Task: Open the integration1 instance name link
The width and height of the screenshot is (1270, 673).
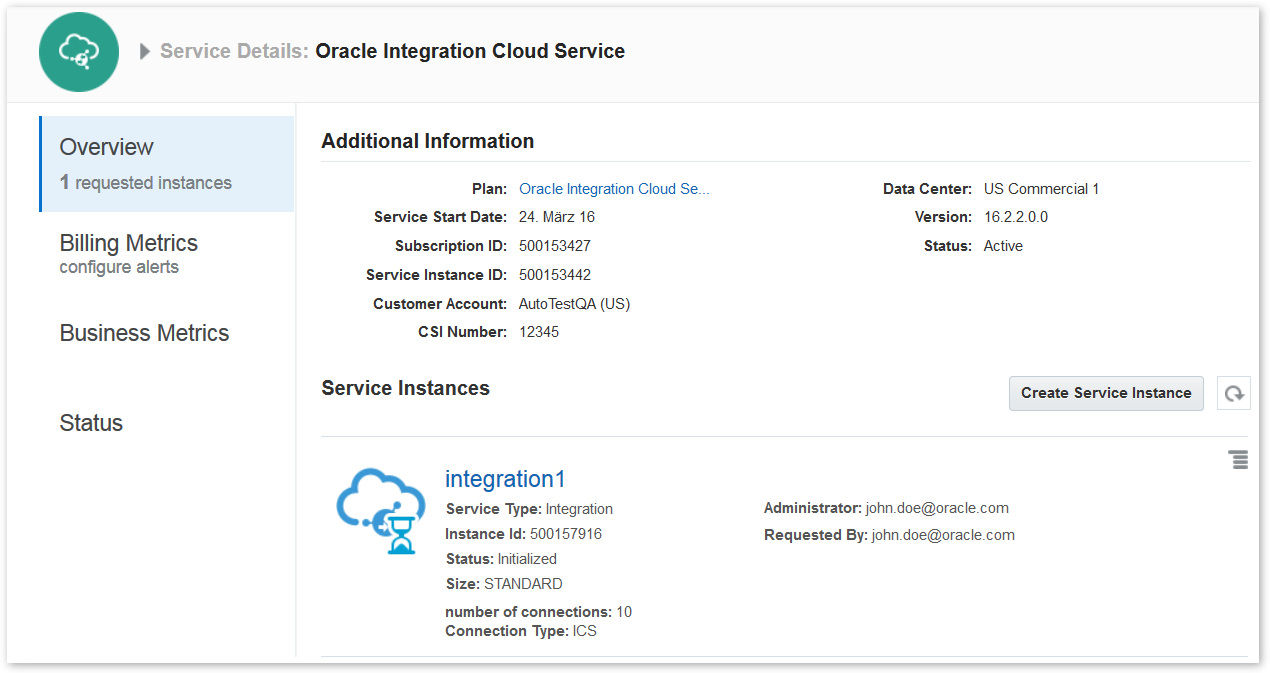Action: (505, 479)
